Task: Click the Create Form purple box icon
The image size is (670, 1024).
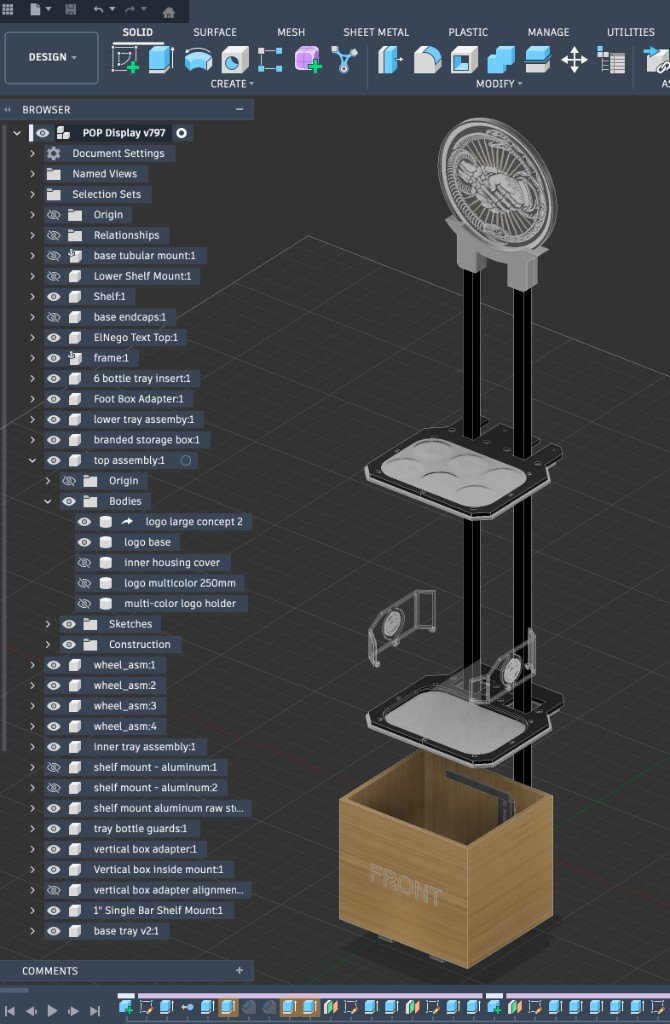Action: coord(307,60)
